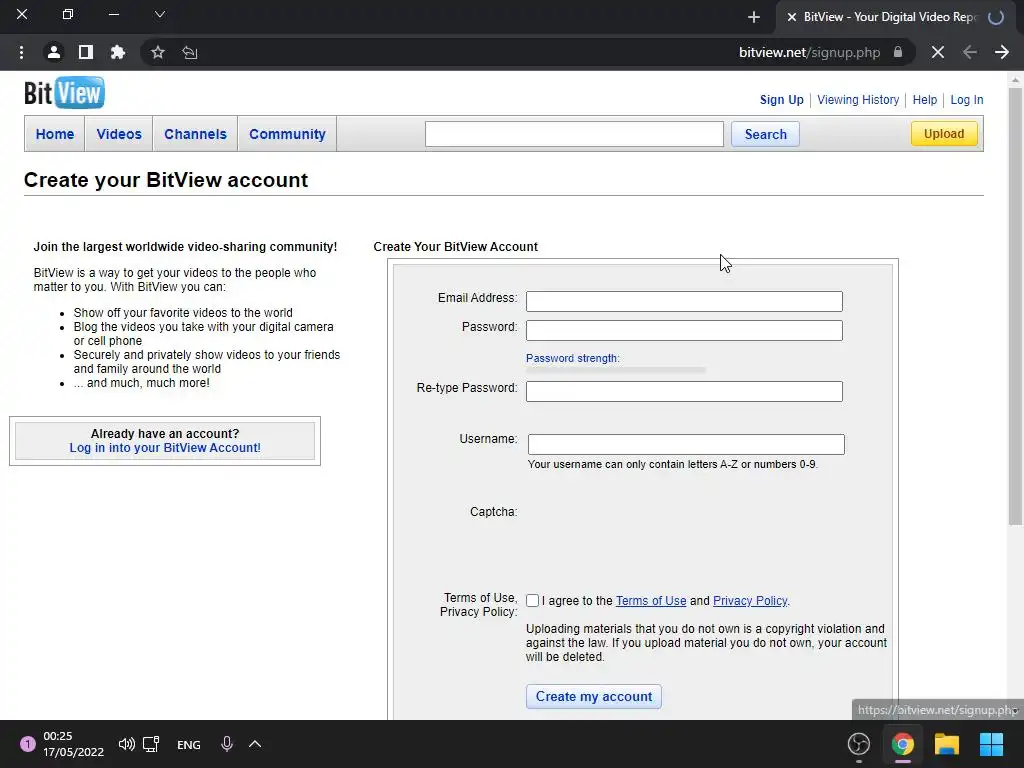Open File Explorer from taskbar
The width and height of the screenshot is (1024, 768).
[x=946, y=744]
